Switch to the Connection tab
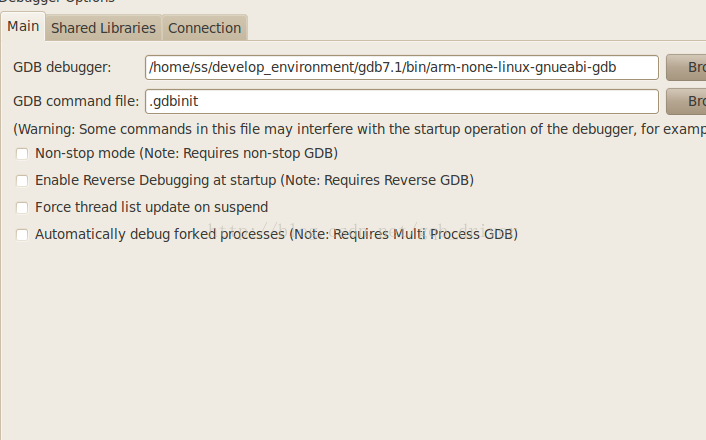The width and height of the screenshot is (706, 440). (x=204, y=28)
